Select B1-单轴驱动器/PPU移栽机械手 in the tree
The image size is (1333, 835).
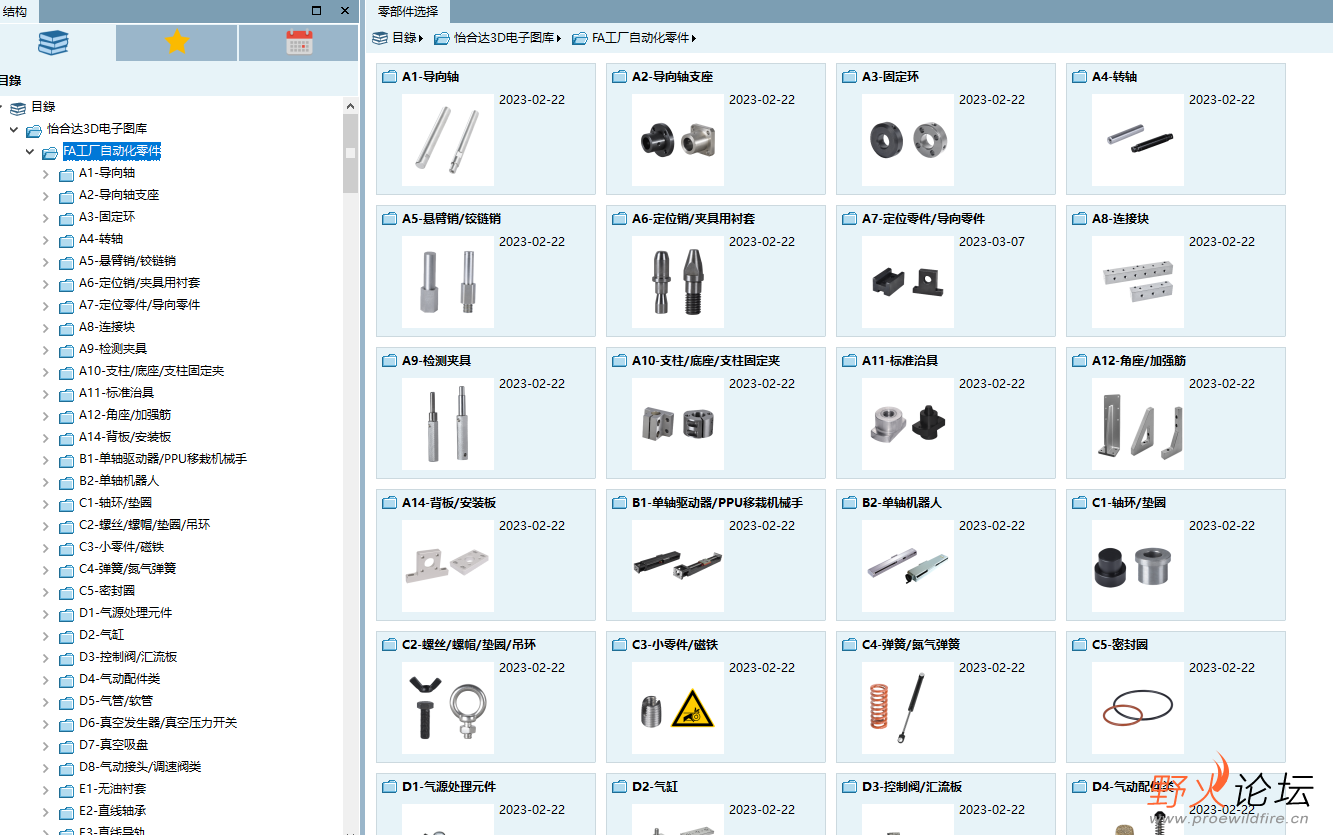coord(163,459)
